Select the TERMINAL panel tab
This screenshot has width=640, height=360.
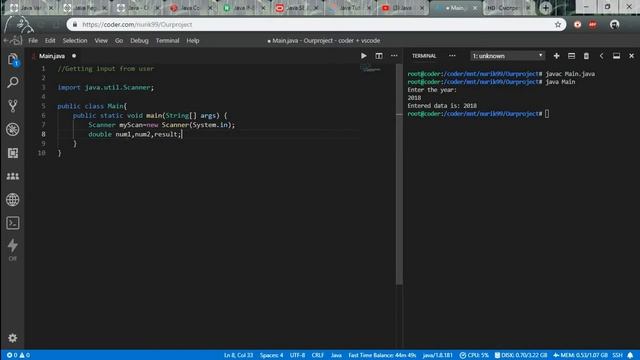click(424, 56)
